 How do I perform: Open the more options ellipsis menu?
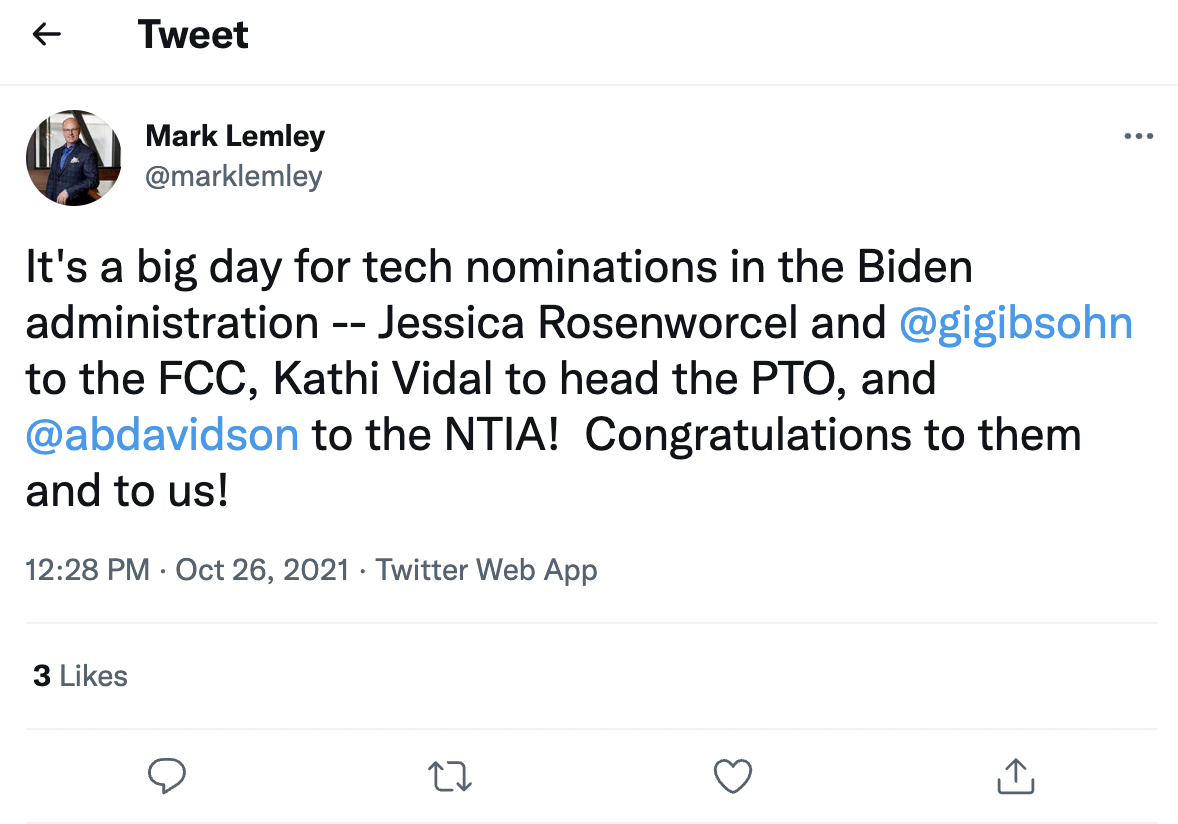click(1138, 137)
